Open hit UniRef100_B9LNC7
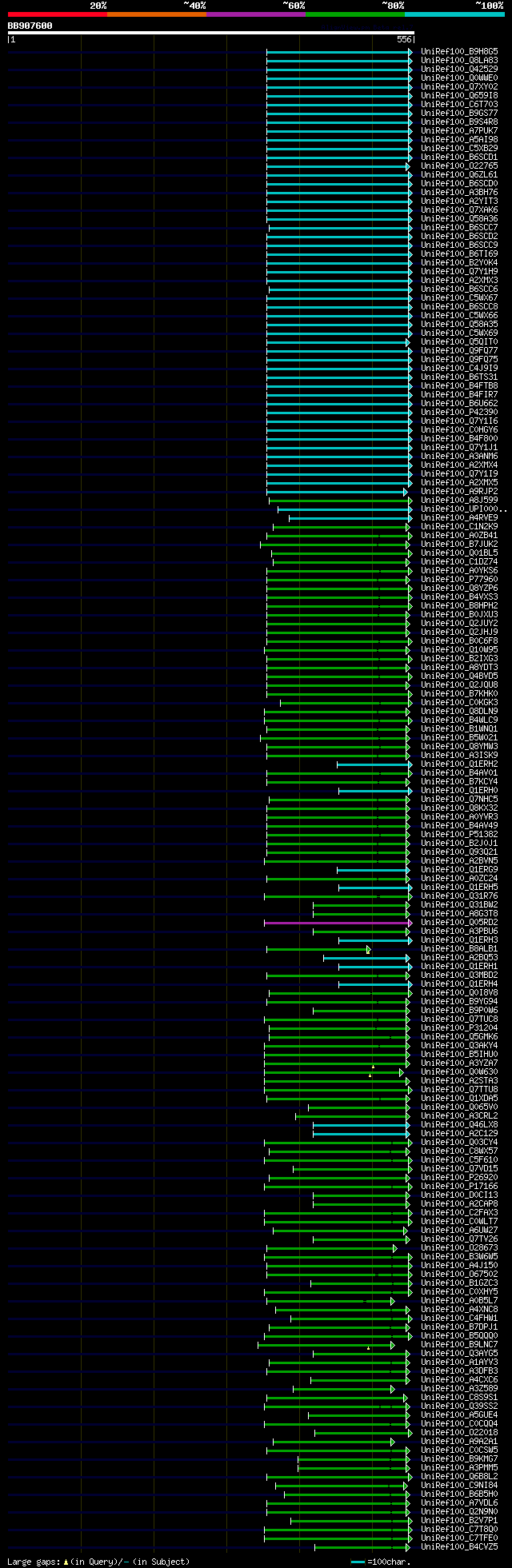512x1568 pixels. [x=459, y=1344]
